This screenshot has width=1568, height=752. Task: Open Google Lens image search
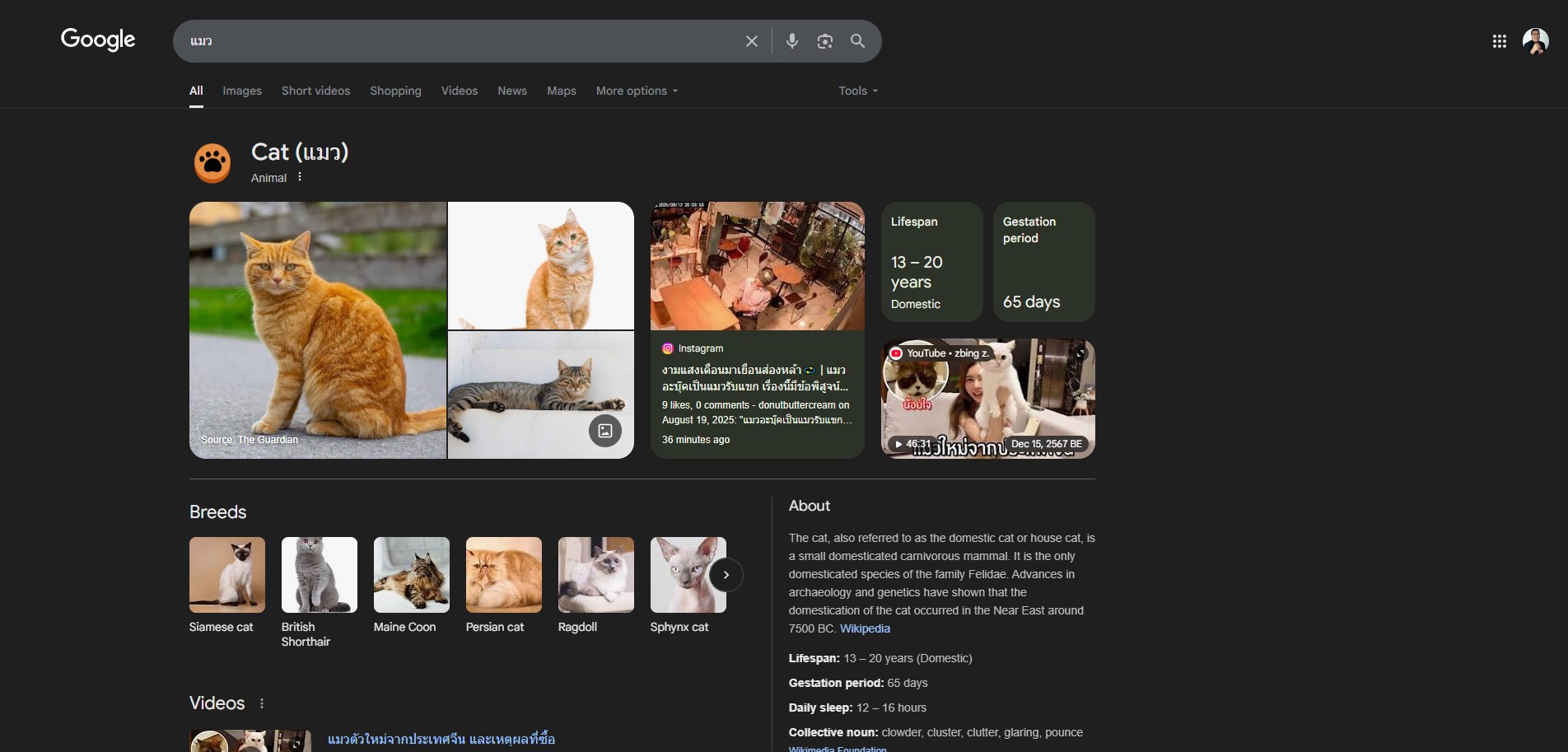(824, 41)
